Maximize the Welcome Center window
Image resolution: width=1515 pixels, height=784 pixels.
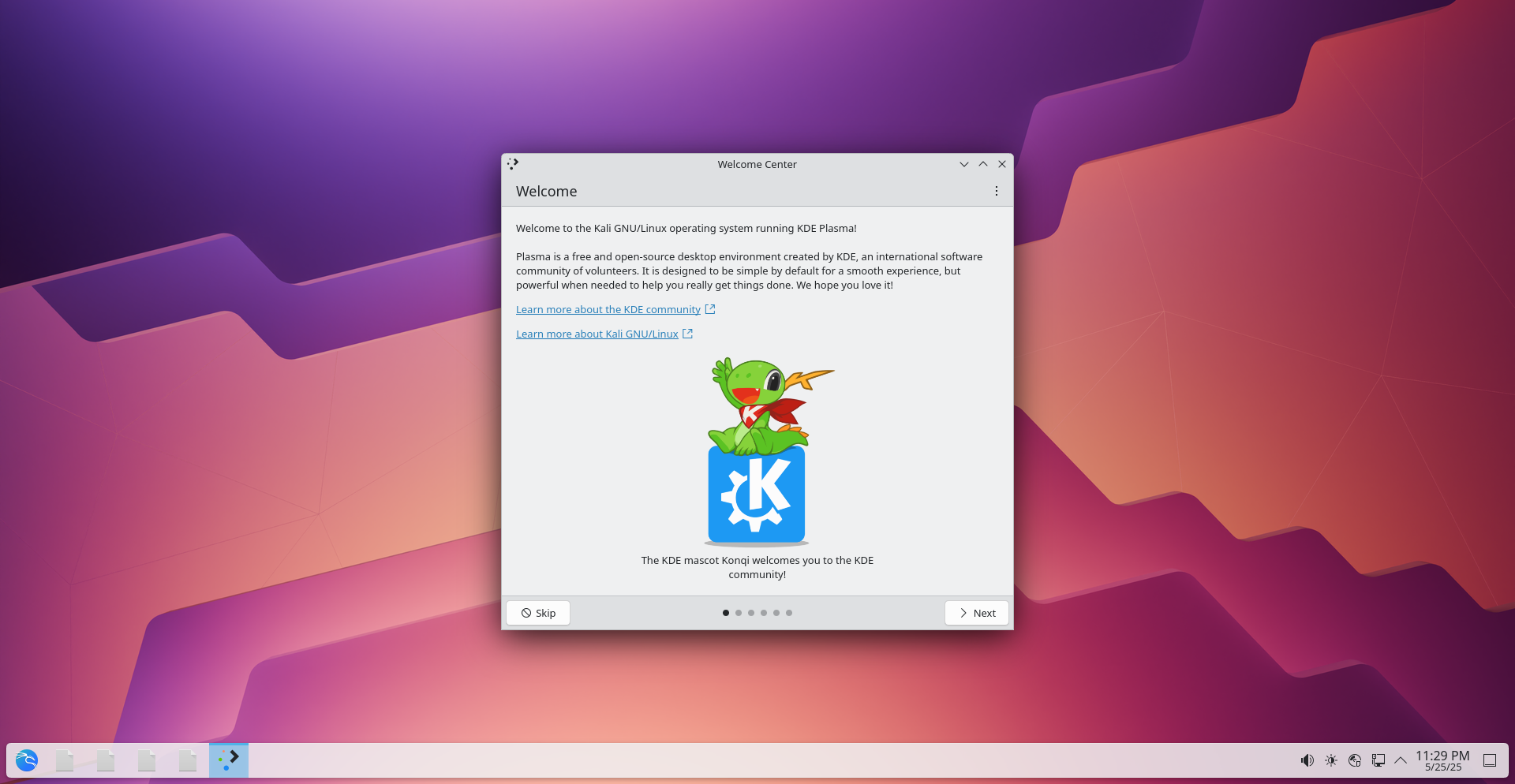point(983,164)
